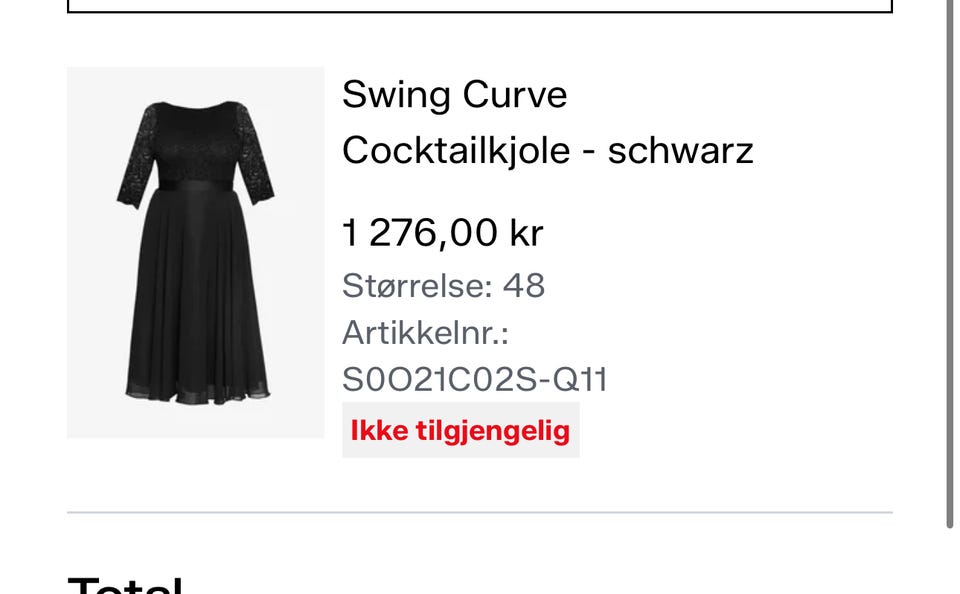This screenshot has height=594, width=960.
Task: Click the 1 276,00 kr price
Action: click(x=442, y=233)
